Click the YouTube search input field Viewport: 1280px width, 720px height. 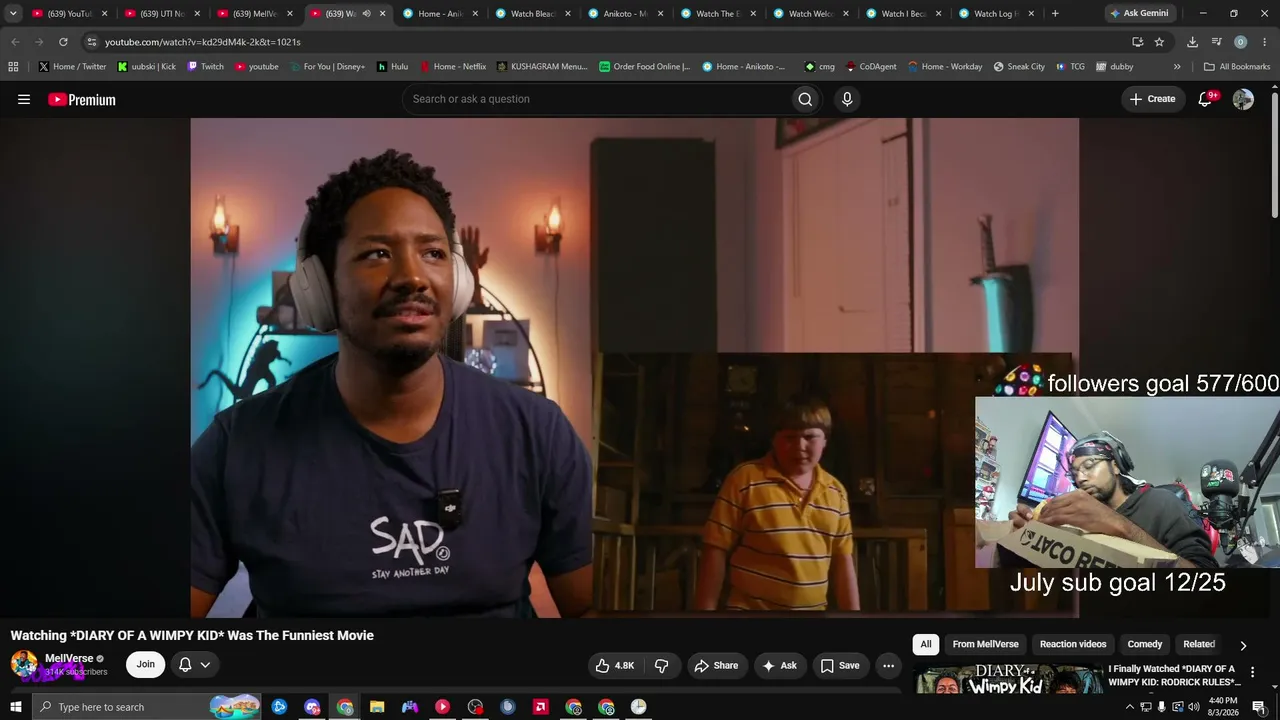596,99
